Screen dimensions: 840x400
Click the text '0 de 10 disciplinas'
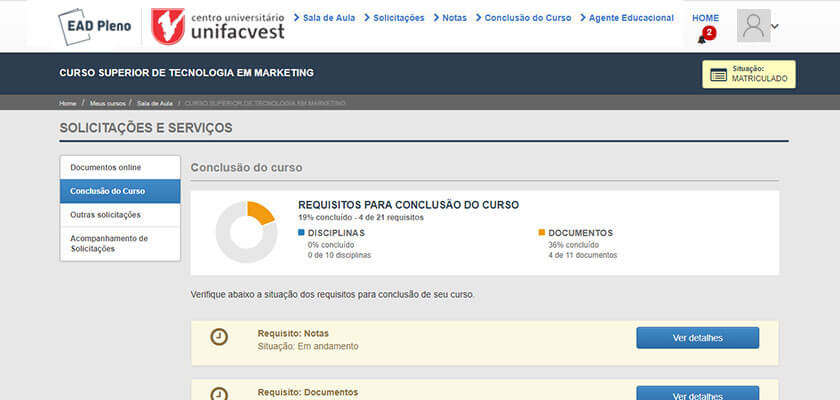339,255
